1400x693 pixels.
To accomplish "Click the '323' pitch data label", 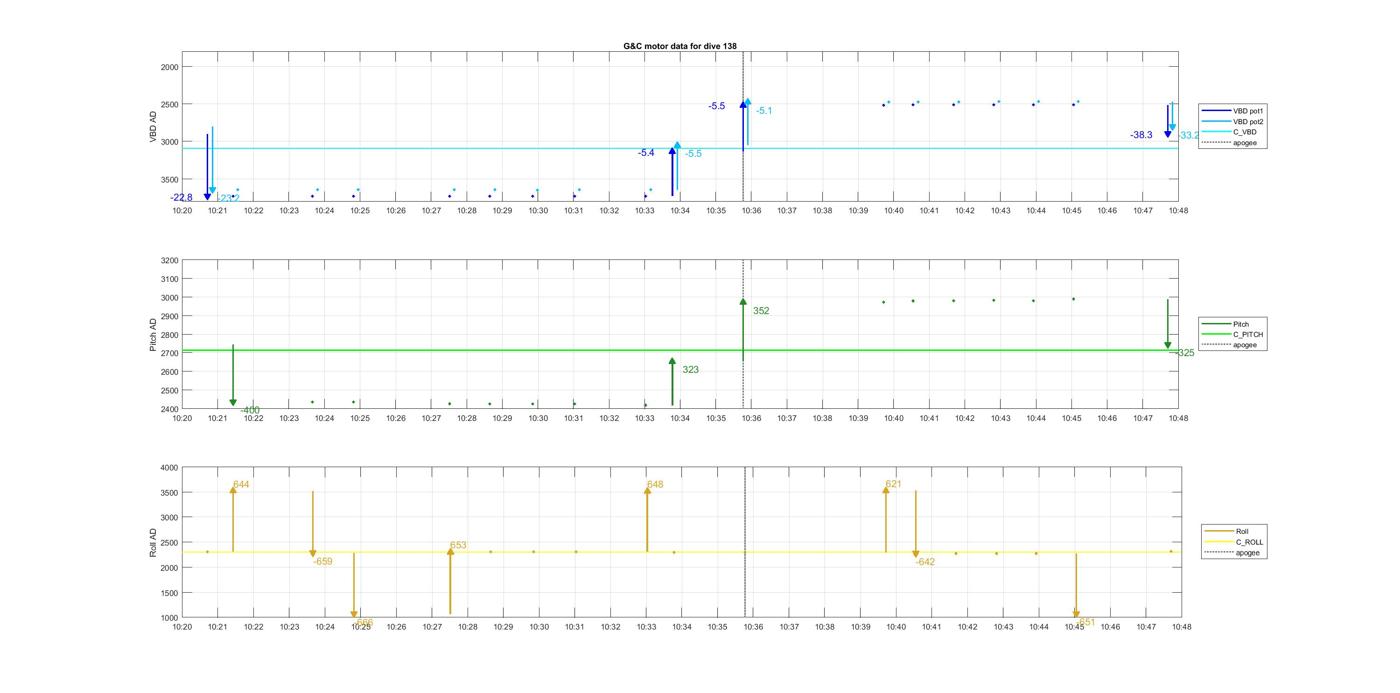I will tap(690, 370).
